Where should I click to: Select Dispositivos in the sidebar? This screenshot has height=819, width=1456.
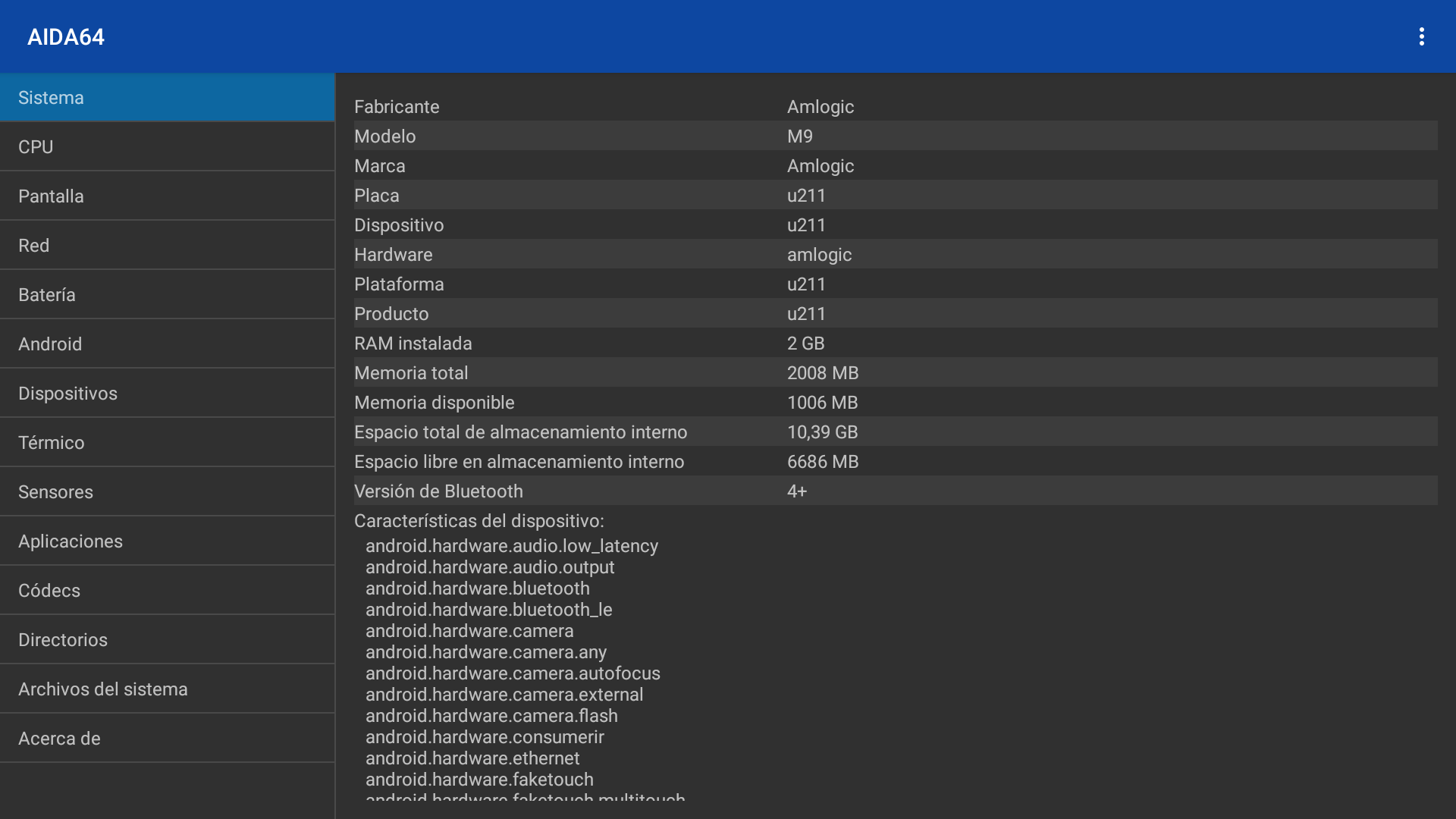point(167,394)
